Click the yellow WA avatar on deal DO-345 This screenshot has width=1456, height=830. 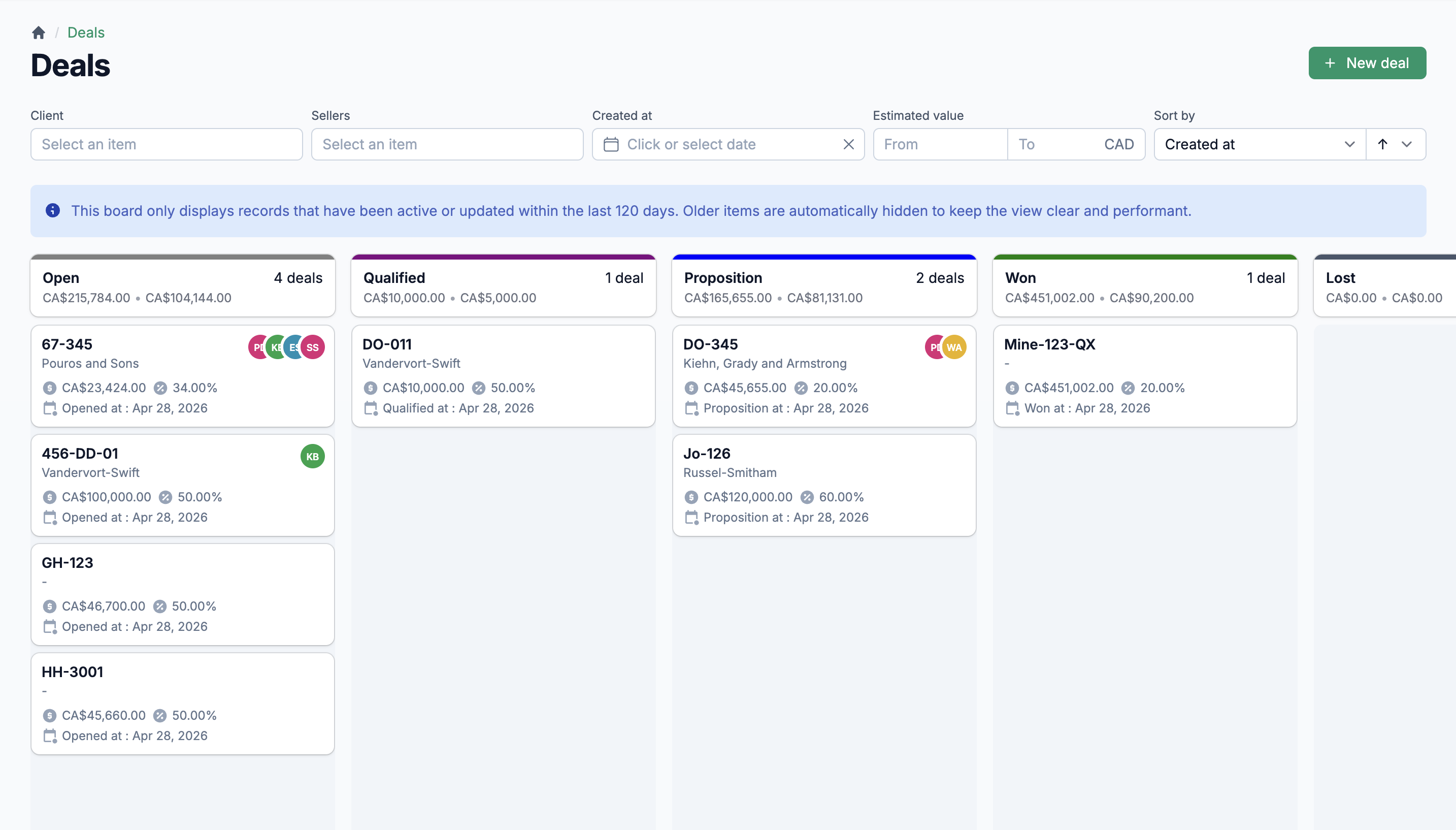tap(954, 347)
